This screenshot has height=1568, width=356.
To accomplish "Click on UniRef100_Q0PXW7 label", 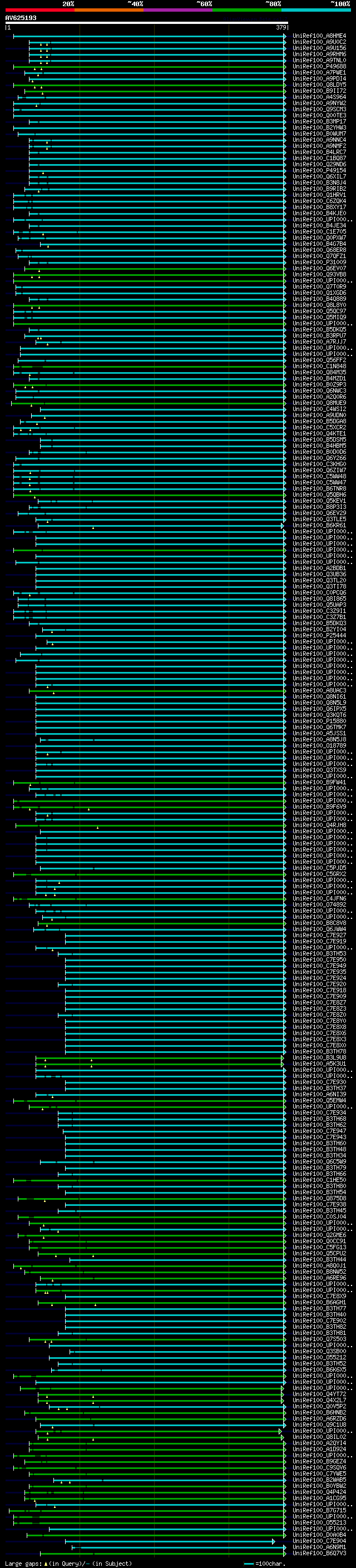I will pyautogui.click(x=319, y=238).
